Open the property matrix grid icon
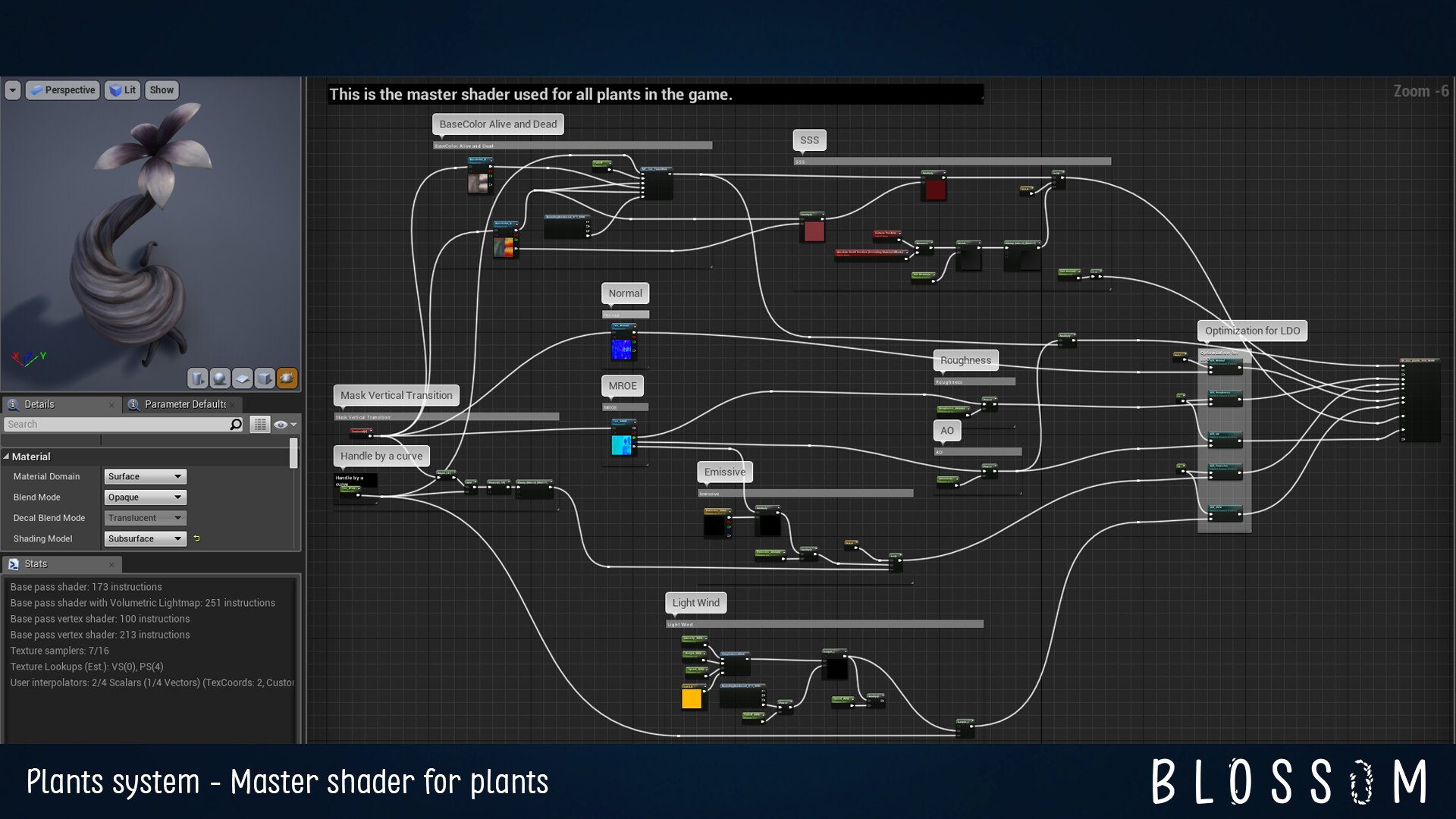 (x=259, y=424)
